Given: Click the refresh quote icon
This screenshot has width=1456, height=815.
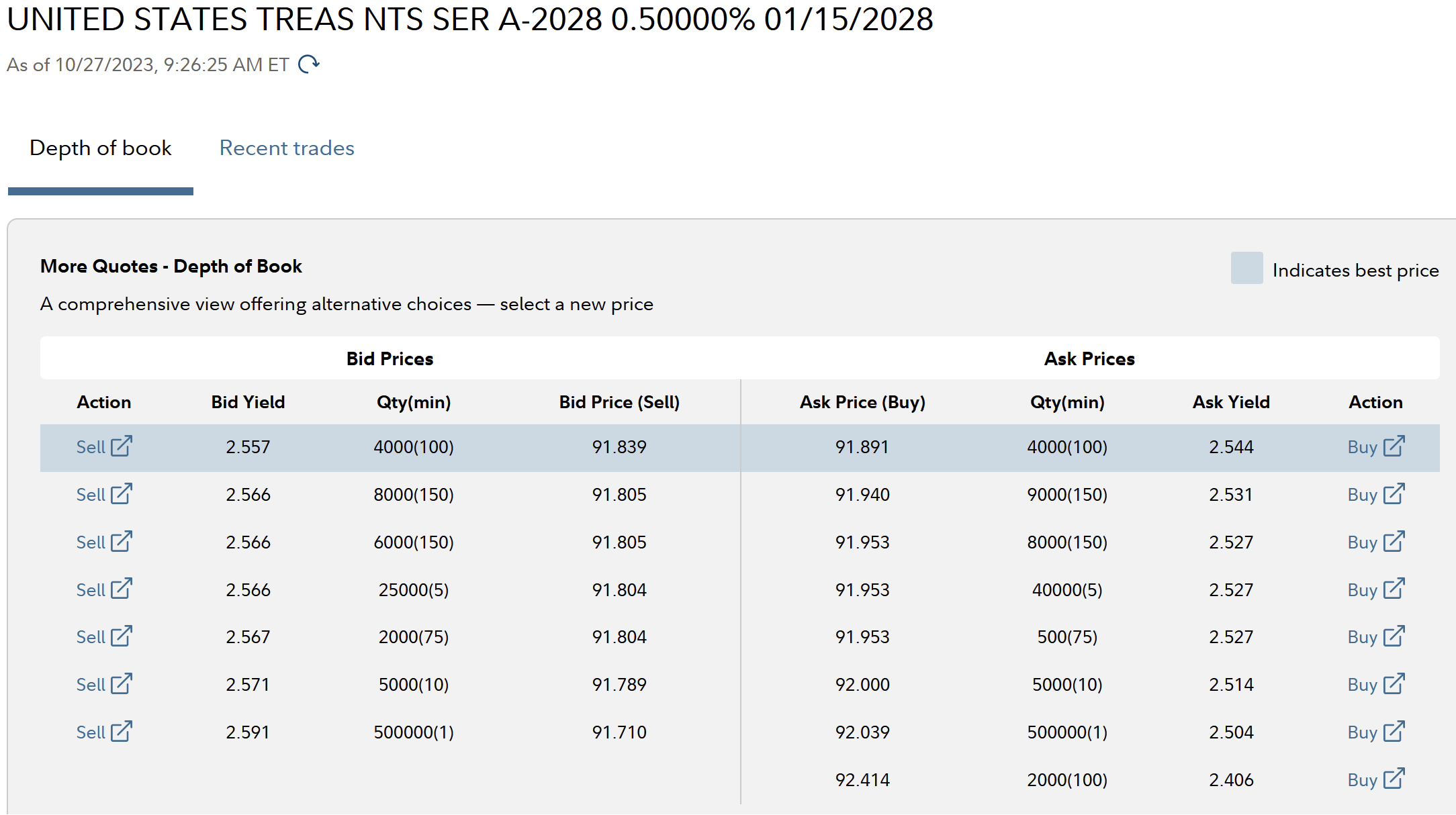Looking at the screenshot, I should pyautogui.click(x=308, y=64).
